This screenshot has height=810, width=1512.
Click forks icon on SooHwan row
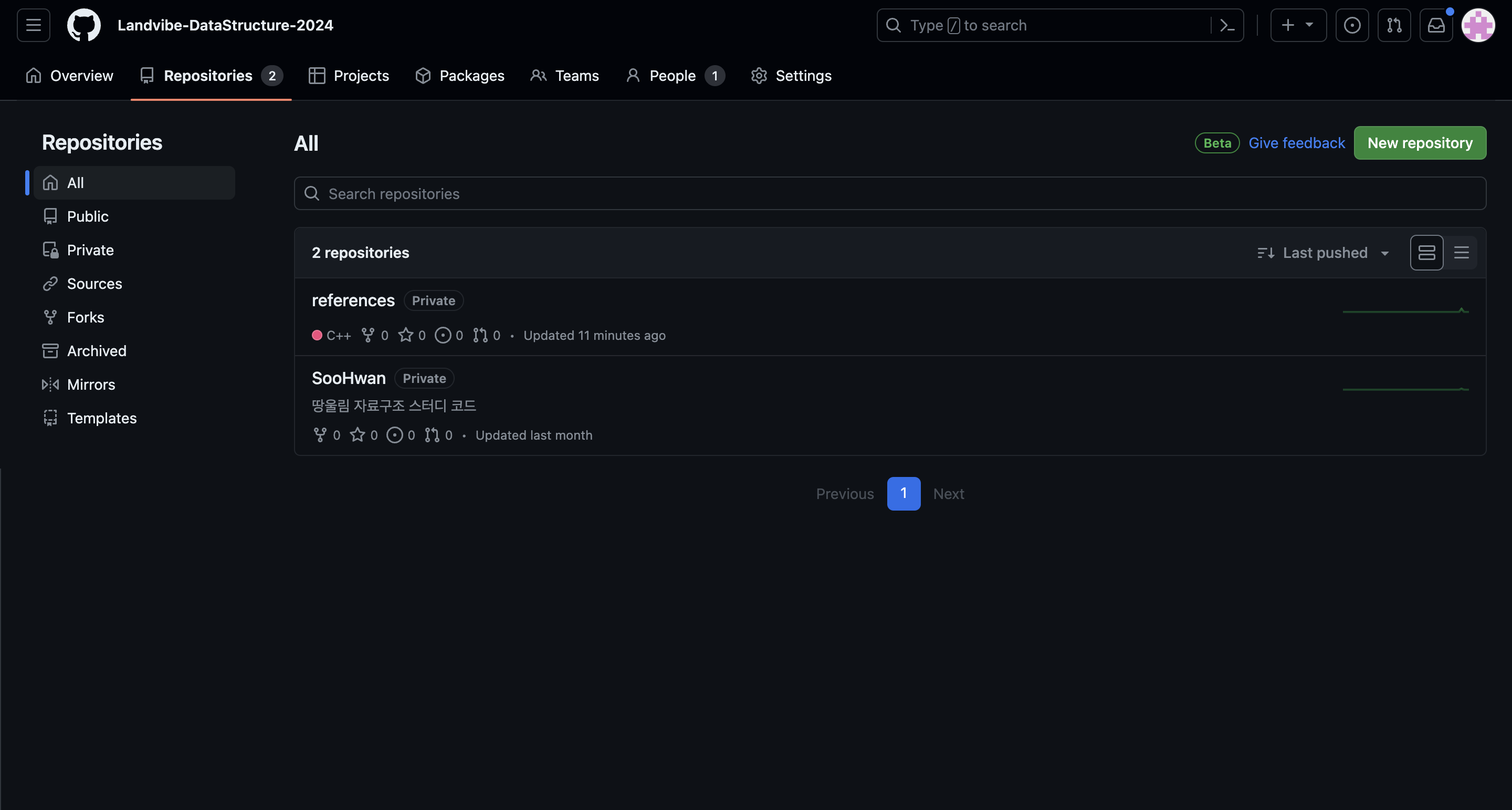coord(320,434)
